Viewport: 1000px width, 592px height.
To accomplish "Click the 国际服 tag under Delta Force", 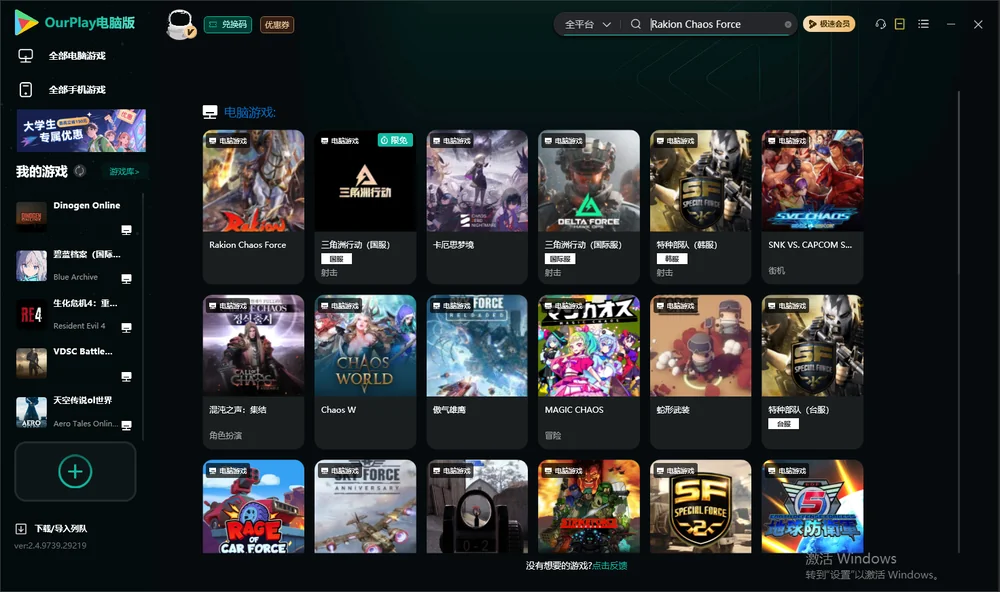I will pos(559,259).
